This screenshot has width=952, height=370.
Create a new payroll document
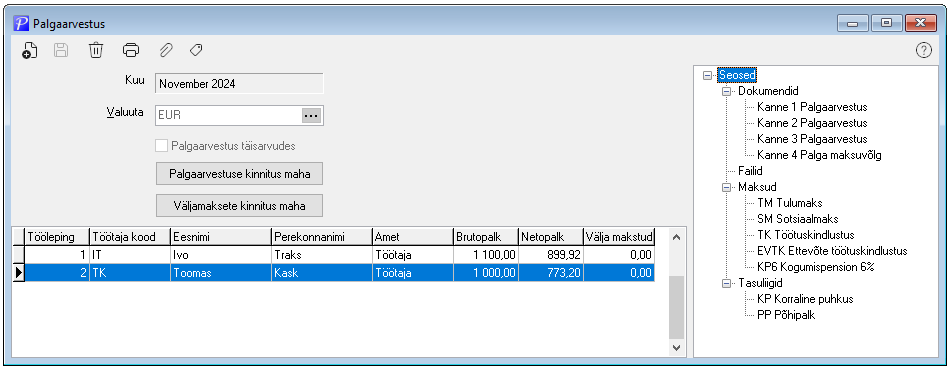coord(30,50)
